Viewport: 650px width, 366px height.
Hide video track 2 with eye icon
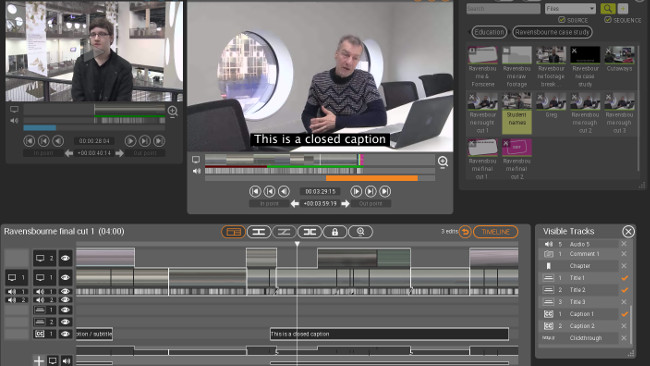65,258
